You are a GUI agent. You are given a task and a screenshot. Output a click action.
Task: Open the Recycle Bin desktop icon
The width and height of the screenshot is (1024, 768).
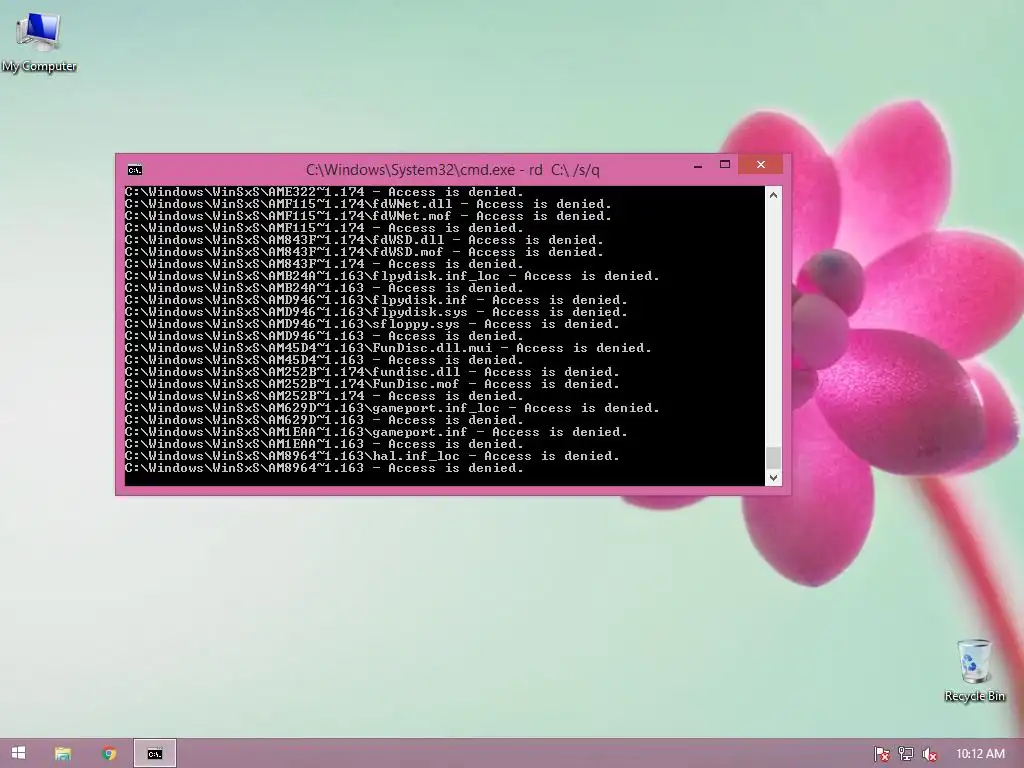pos(974,671)
